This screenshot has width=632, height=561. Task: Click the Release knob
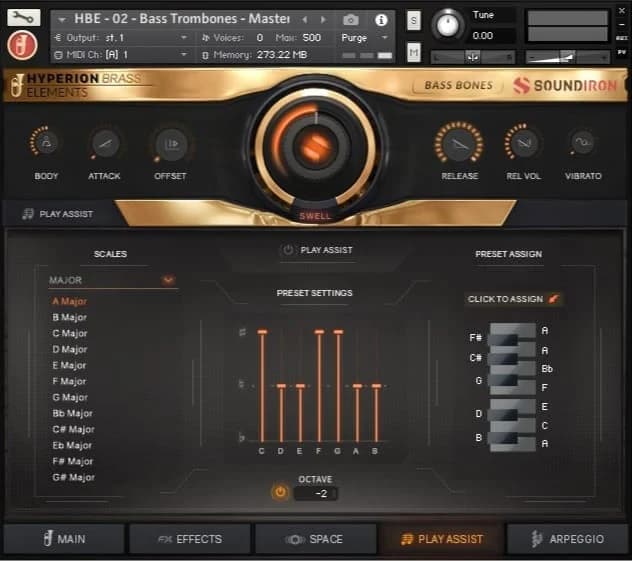pyautogui.click(x=459, y=144)
